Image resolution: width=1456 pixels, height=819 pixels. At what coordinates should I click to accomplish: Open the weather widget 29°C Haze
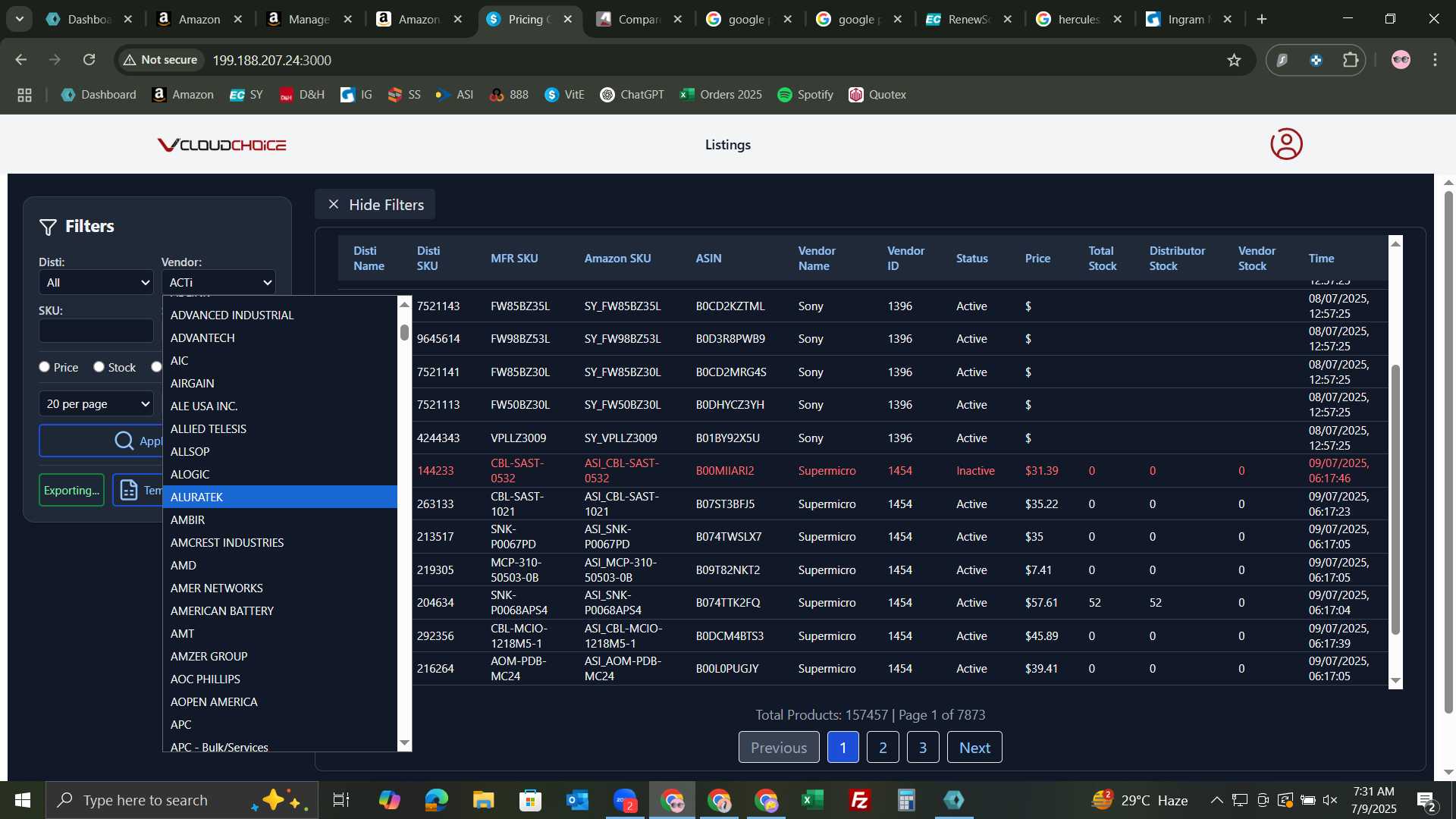(1140, 800)
